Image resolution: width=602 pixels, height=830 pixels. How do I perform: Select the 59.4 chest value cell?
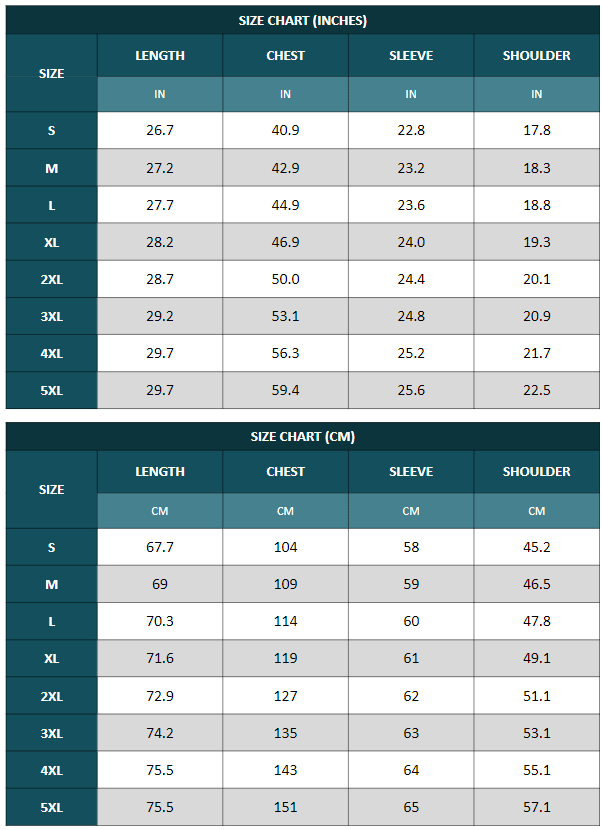[x=286, y=390]
